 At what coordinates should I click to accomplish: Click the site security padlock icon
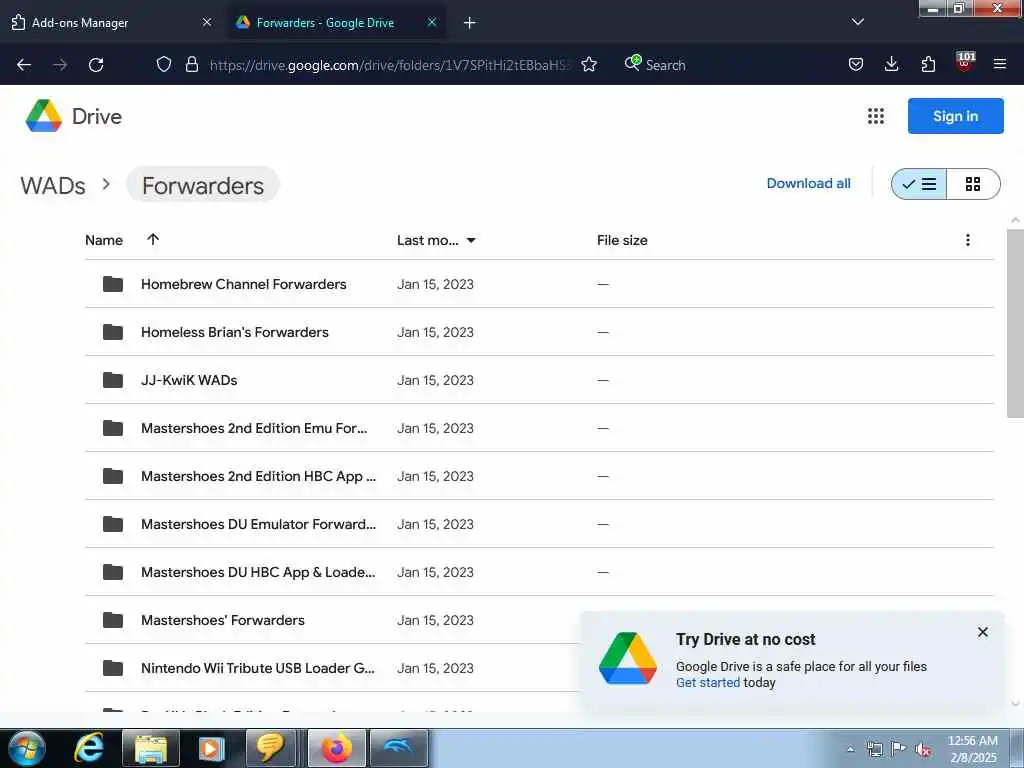coord(191,64)
